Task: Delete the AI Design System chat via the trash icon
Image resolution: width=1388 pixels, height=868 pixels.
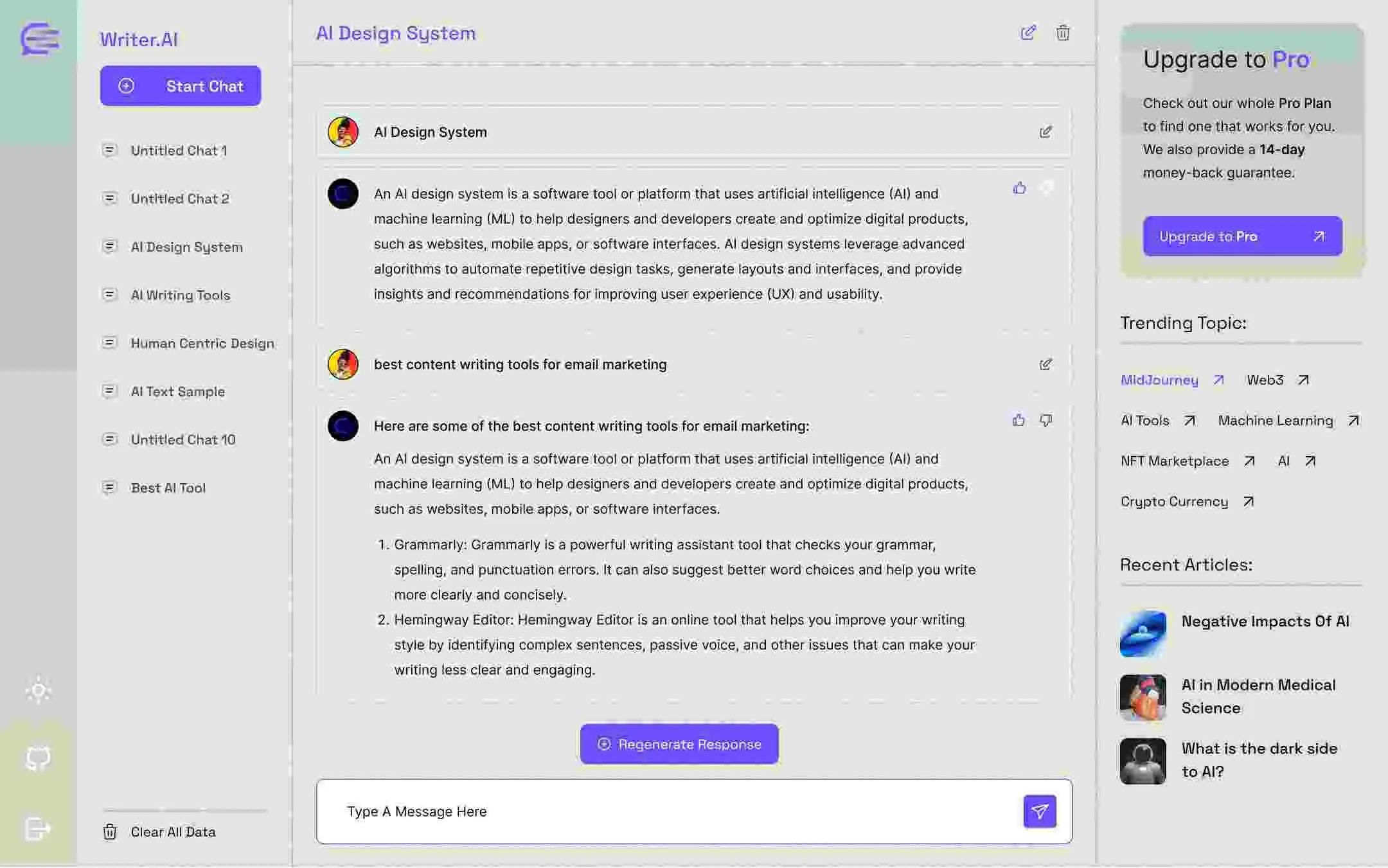Action: [1063, 33]
